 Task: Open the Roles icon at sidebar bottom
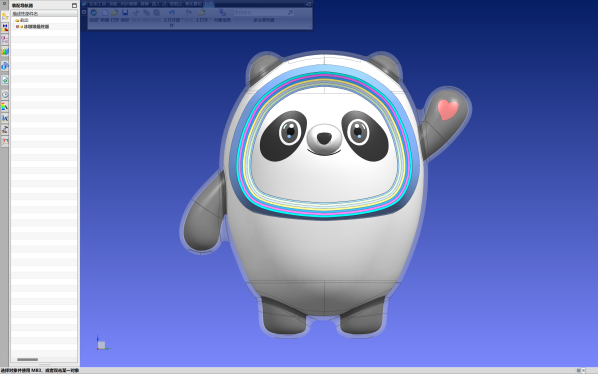click(5, 141)
